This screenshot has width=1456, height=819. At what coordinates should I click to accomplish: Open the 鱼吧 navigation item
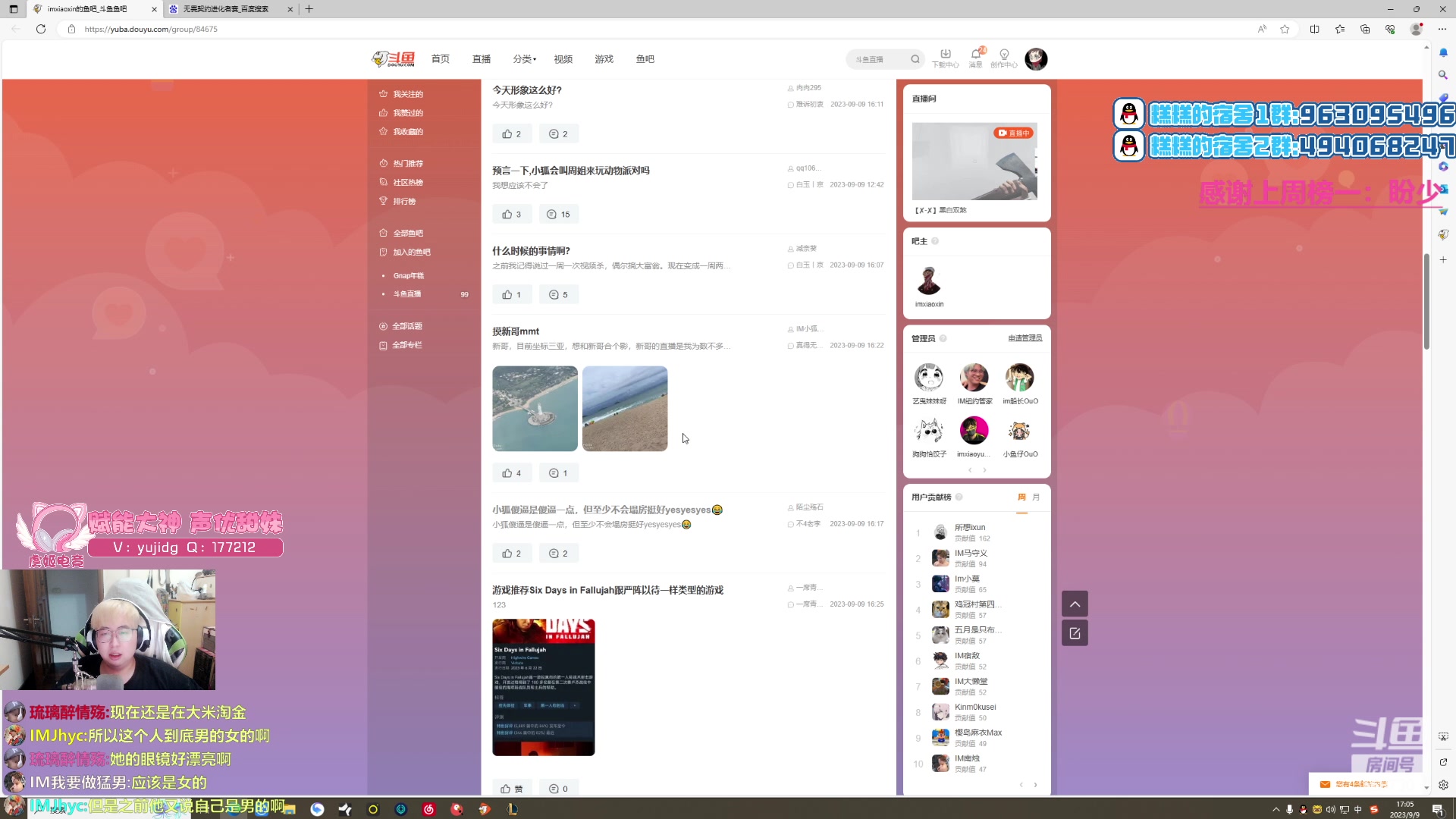(x=645, y=58)
